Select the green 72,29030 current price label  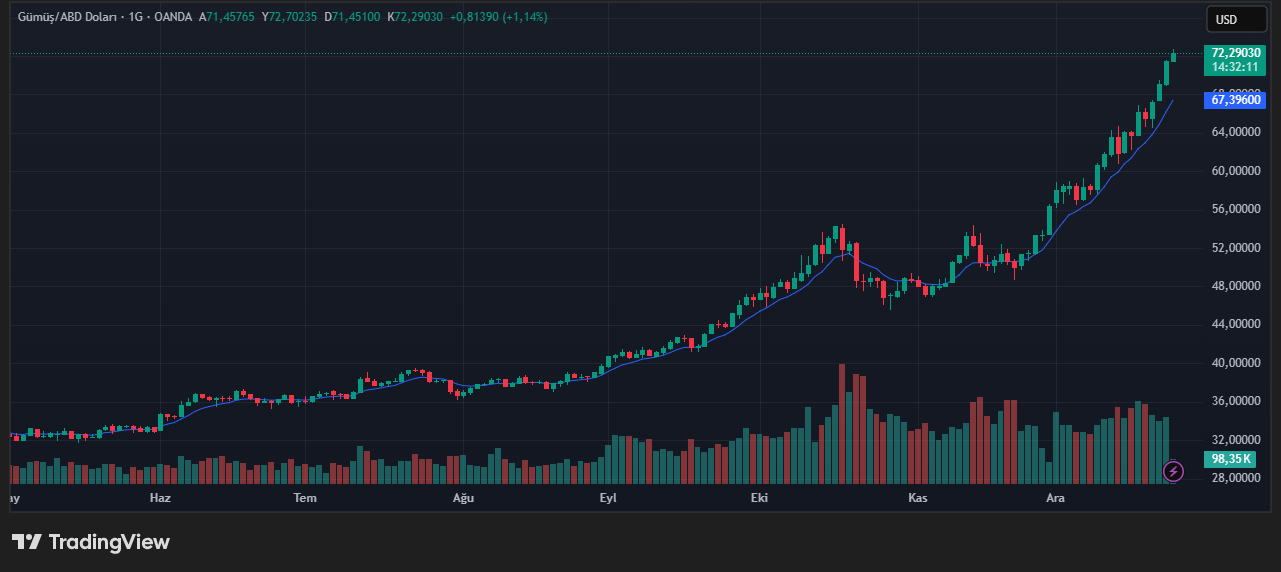tap(1235, 53)
